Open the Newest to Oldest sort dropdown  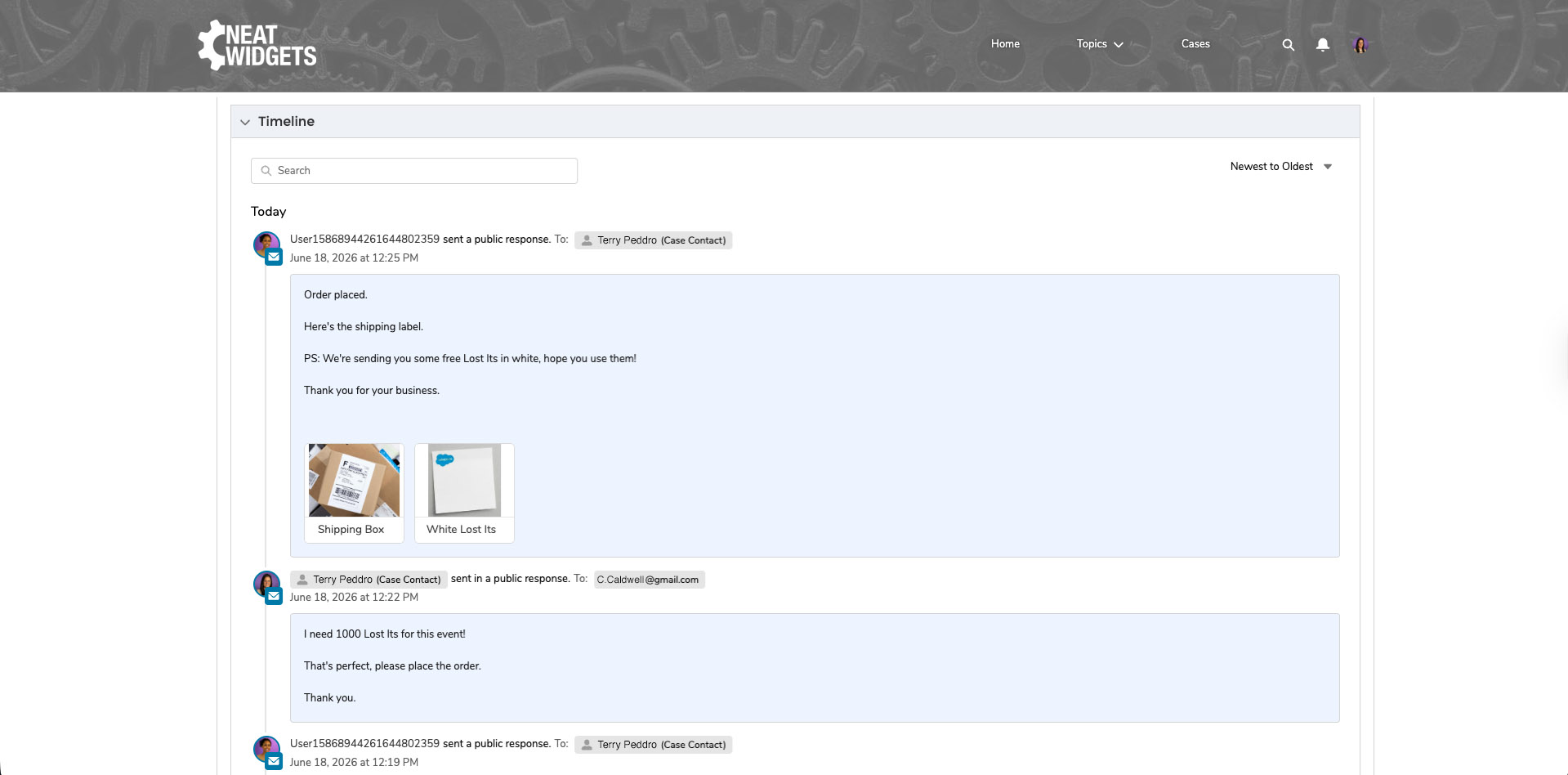pyautogui.click(x=1281, y=167)
